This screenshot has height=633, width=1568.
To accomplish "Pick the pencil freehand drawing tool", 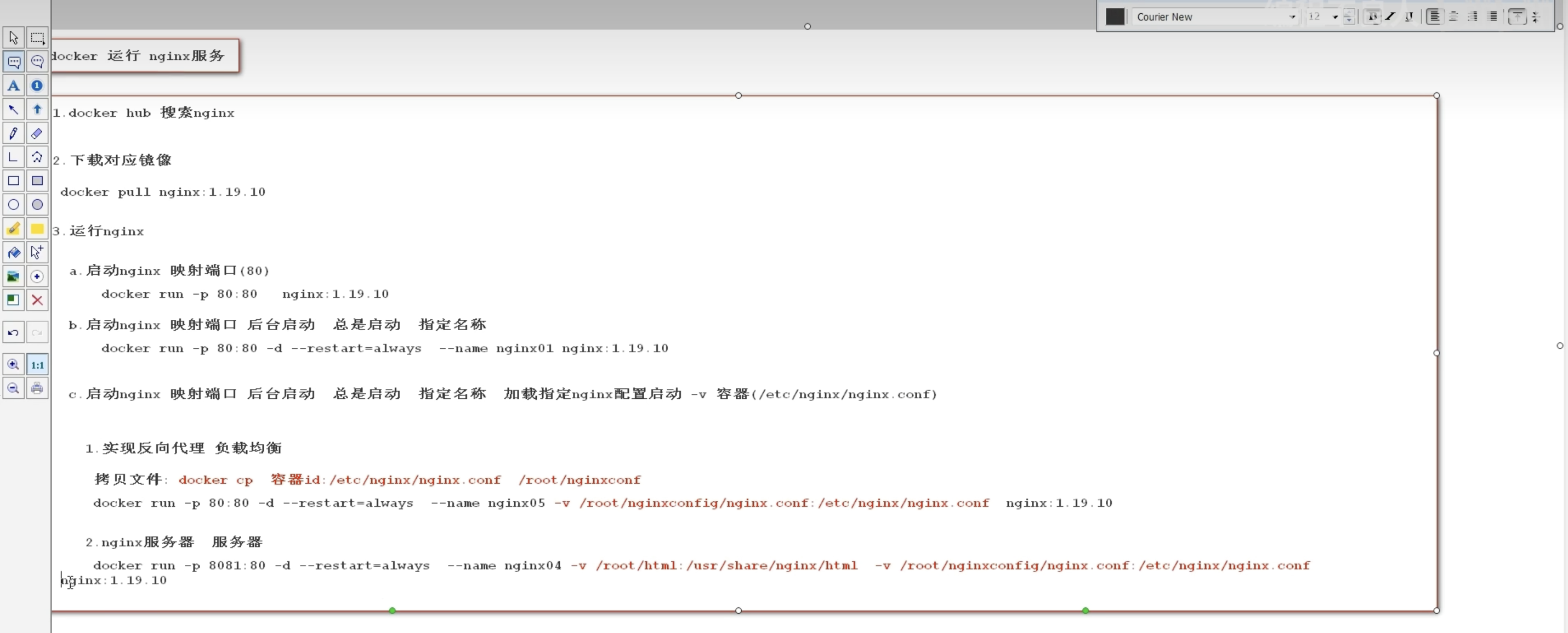I will point(13,133).
